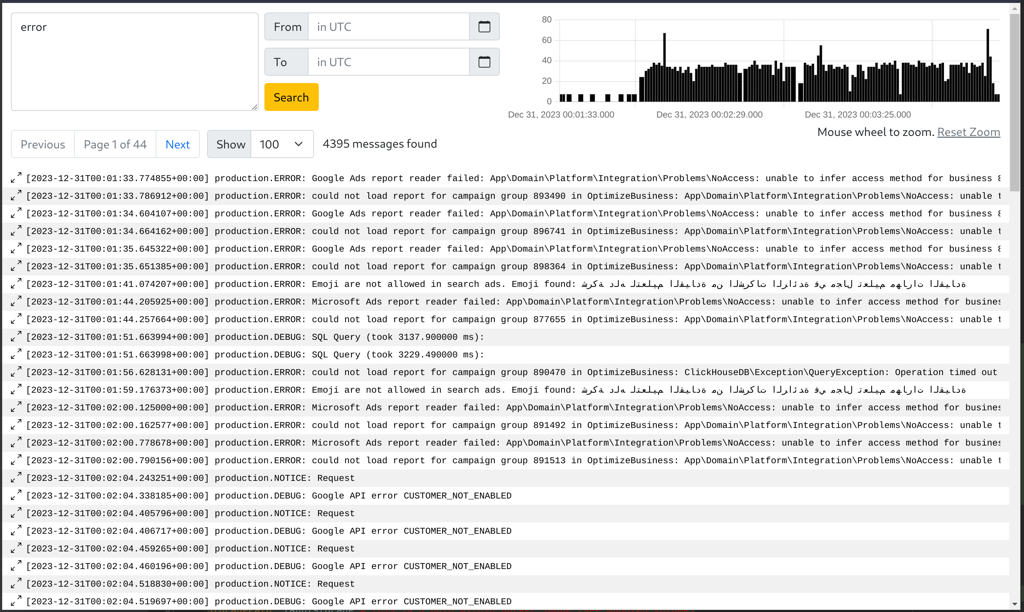The width and height of the screenshot is (1024, 612).
Task: Expand the log entry at 00:01:33.774855
Action: click(16, 178)
